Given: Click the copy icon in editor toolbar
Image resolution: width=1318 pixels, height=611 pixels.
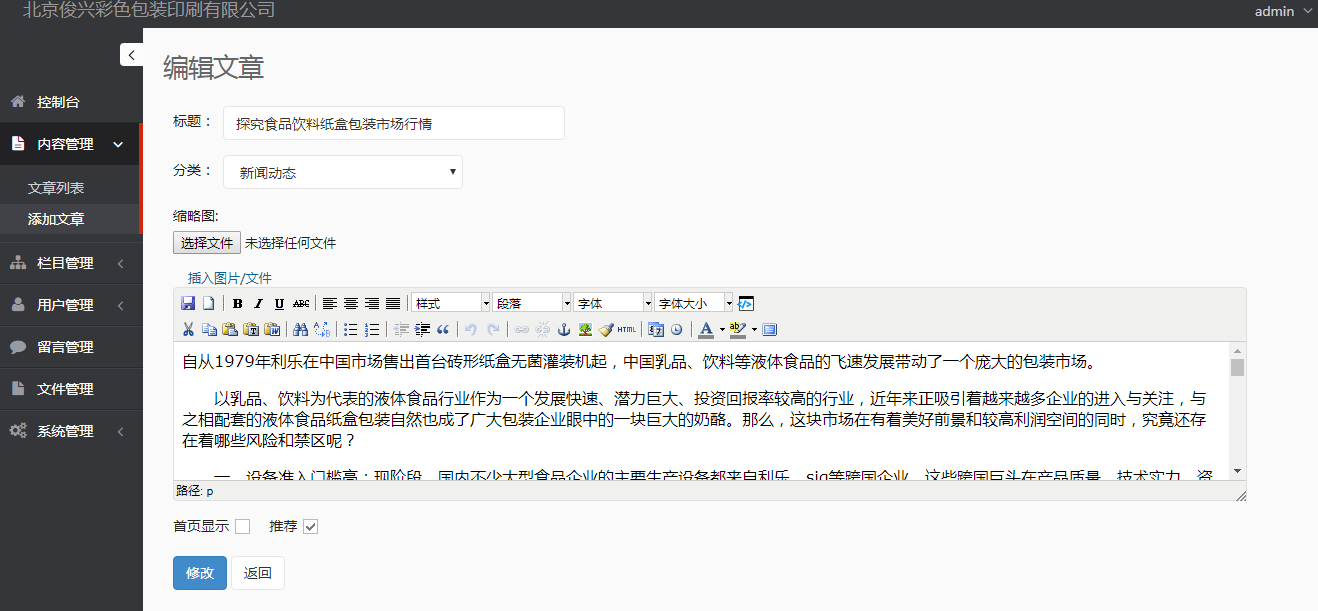Looking at the screenshot, I should click(209, 329).
